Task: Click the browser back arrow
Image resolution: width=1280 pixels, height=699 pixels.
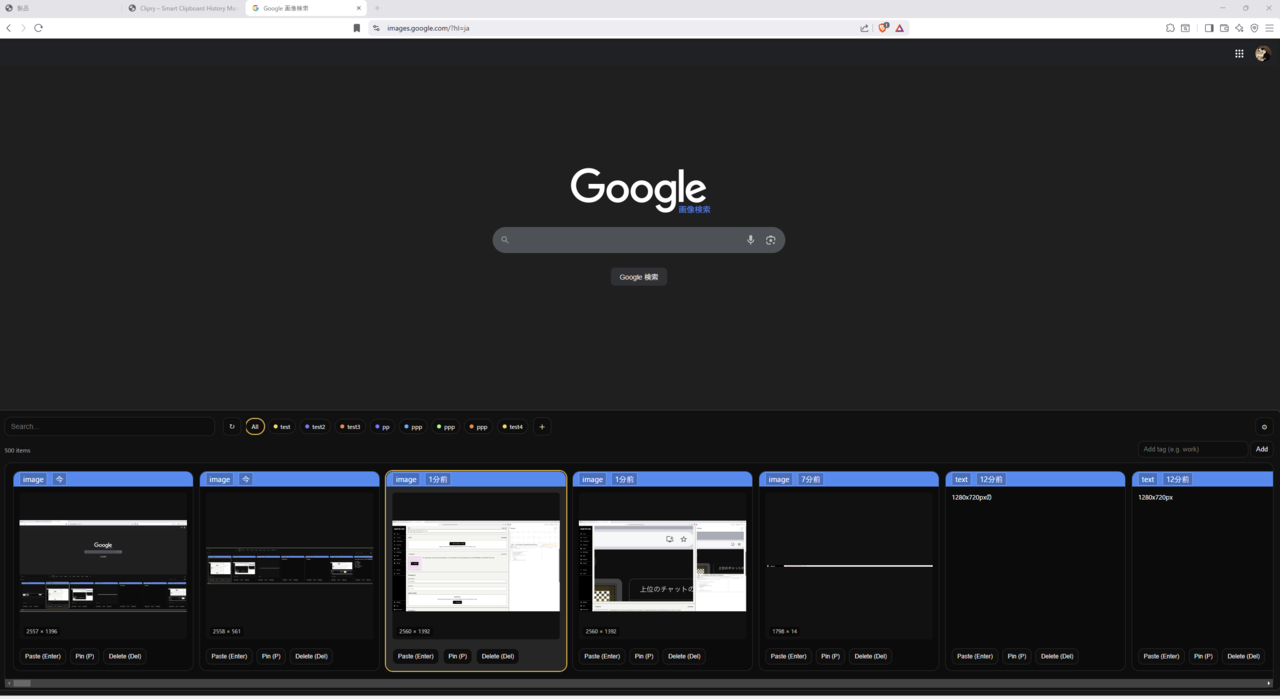Action: point(9,28)
